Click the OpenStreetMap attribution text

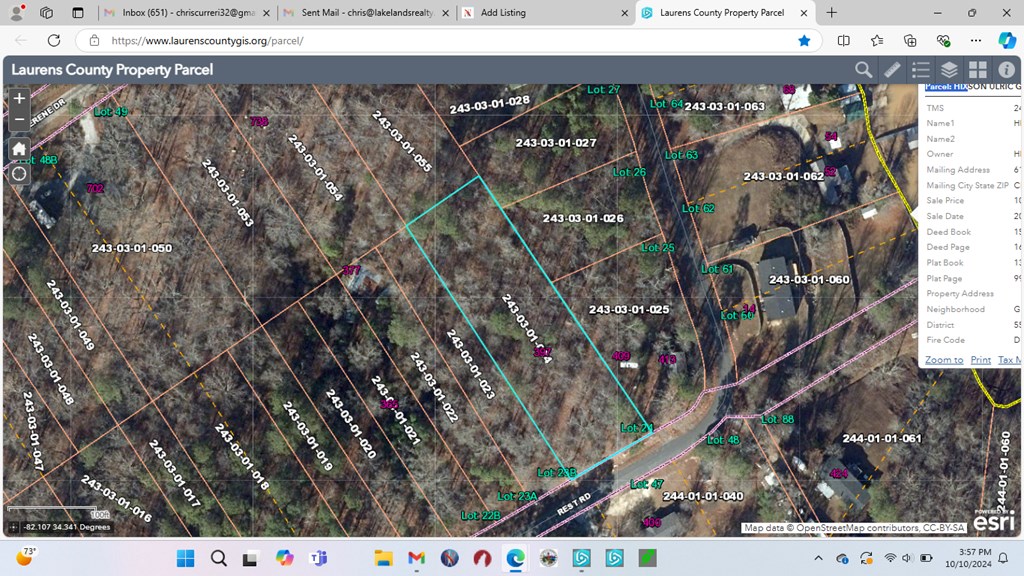coord(854,528)
